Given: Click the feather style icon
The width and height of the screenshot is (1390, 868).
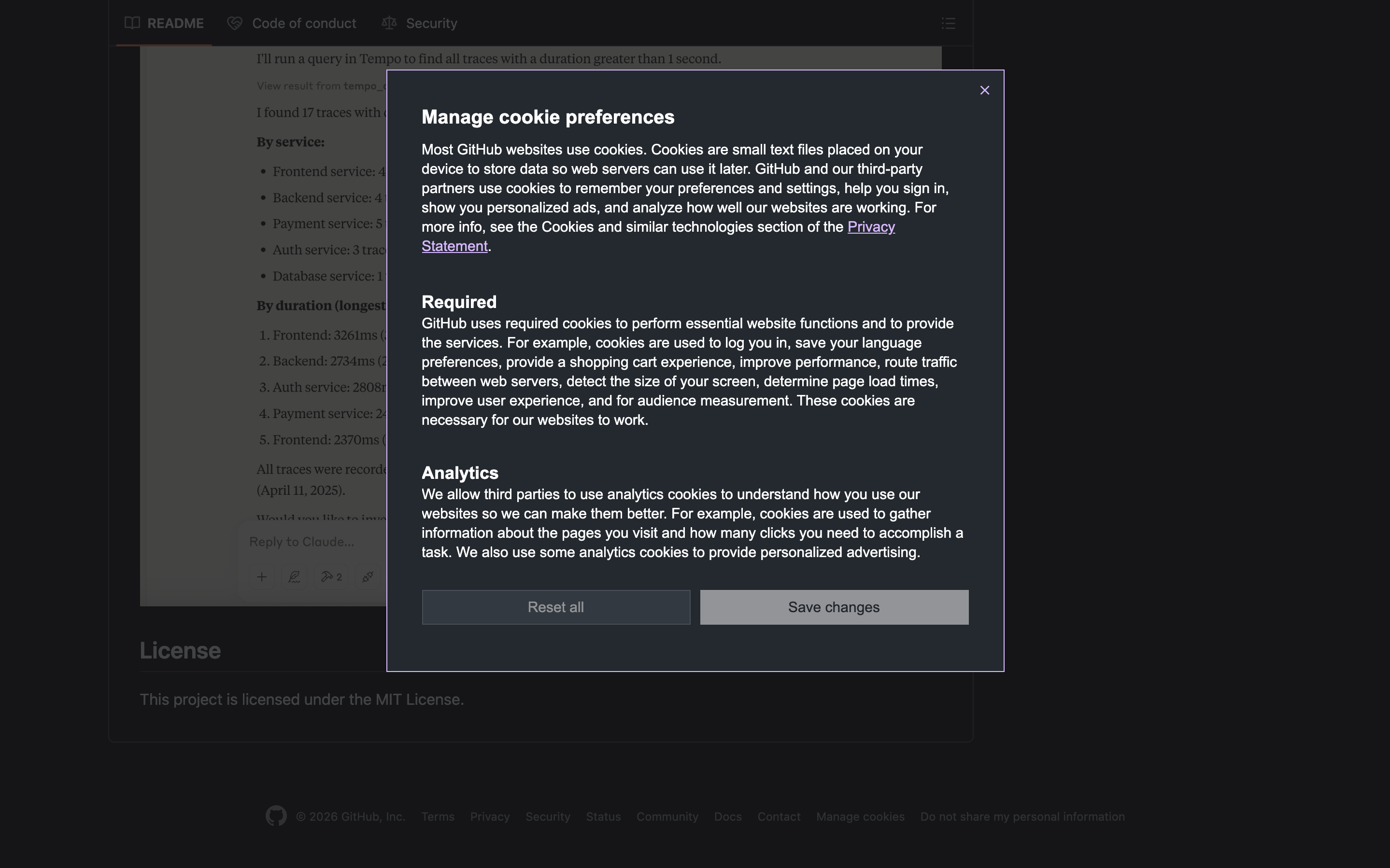Looking at the screenshot, I should point(295,576).
